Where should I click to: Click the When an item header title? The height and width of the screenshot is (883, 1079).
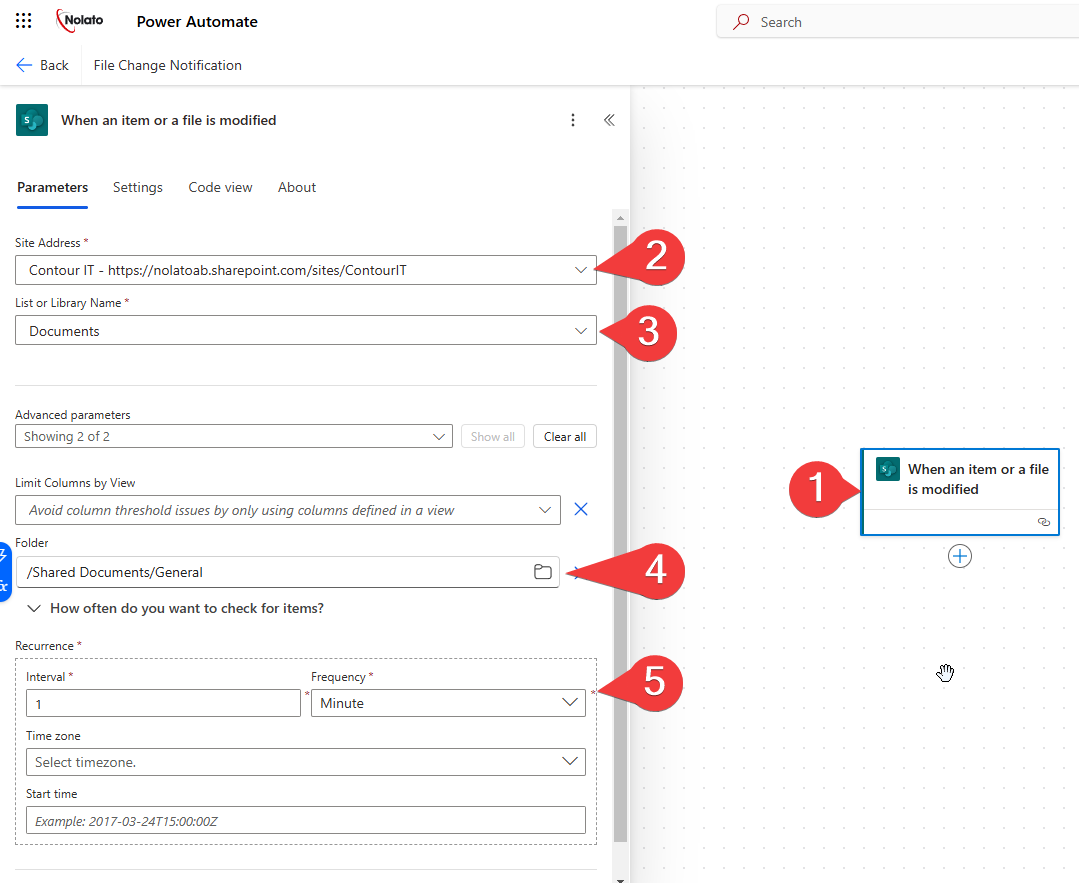pyautogui.click(x=169, y=120)
